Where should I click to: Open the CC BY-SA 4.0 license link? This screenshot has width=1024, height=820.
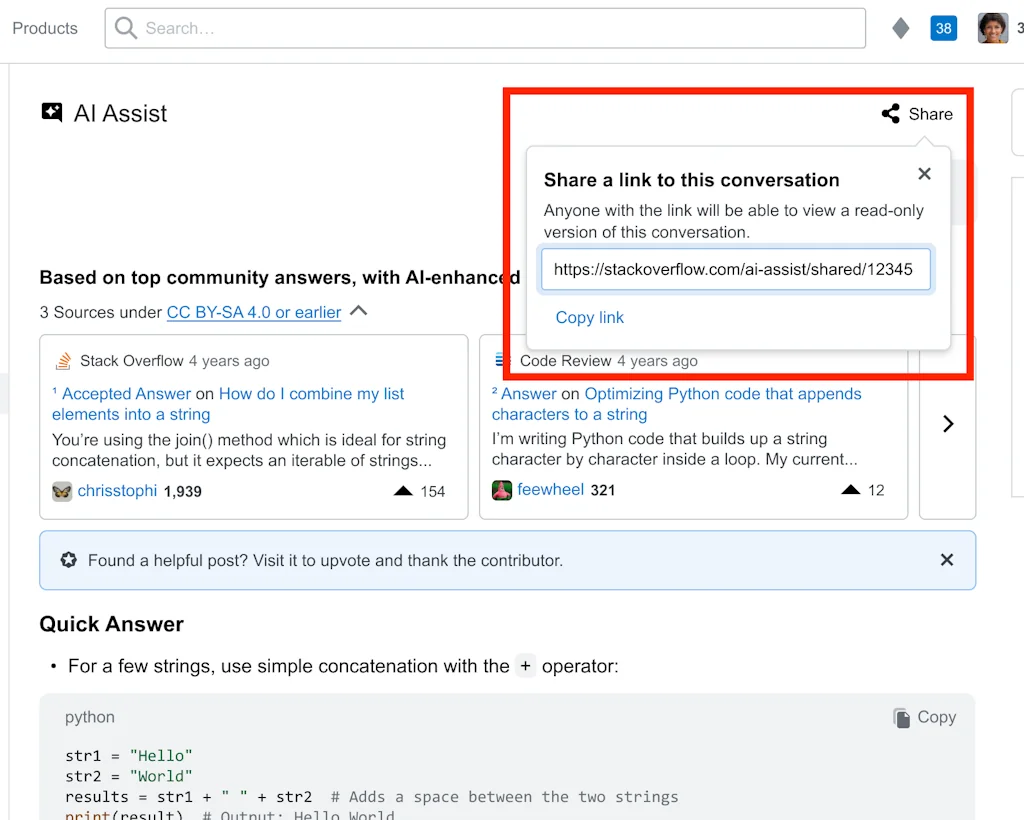(x=253, y=312)
